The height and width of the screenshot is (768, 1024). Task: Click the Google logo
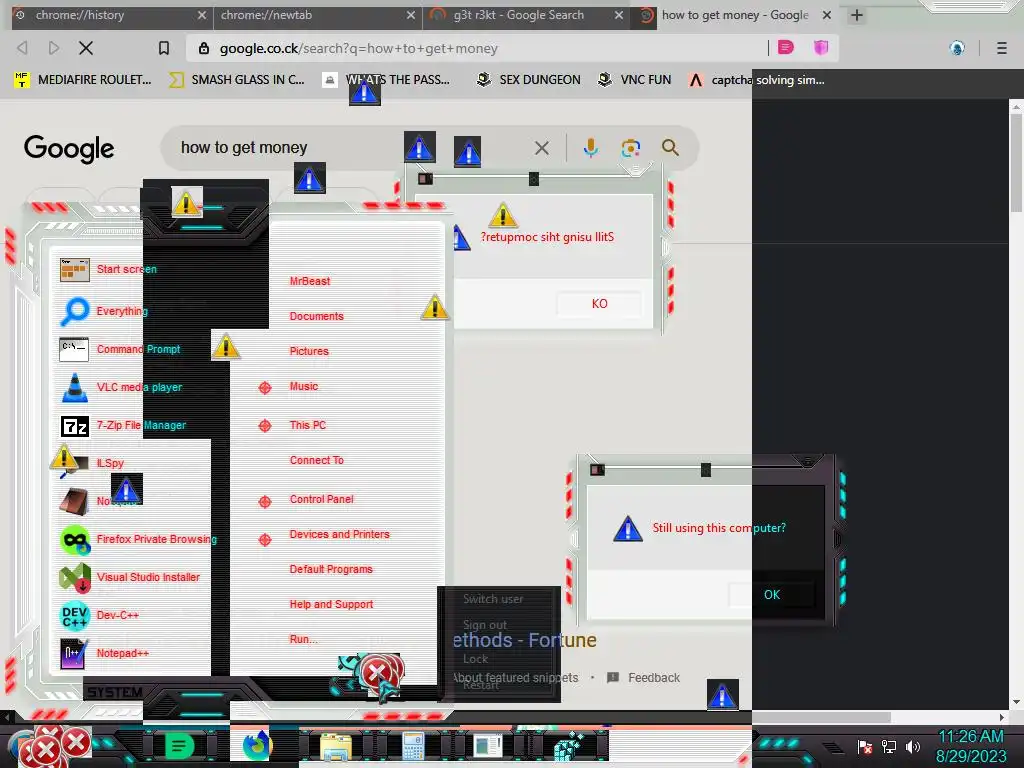[x=69, y=149]
